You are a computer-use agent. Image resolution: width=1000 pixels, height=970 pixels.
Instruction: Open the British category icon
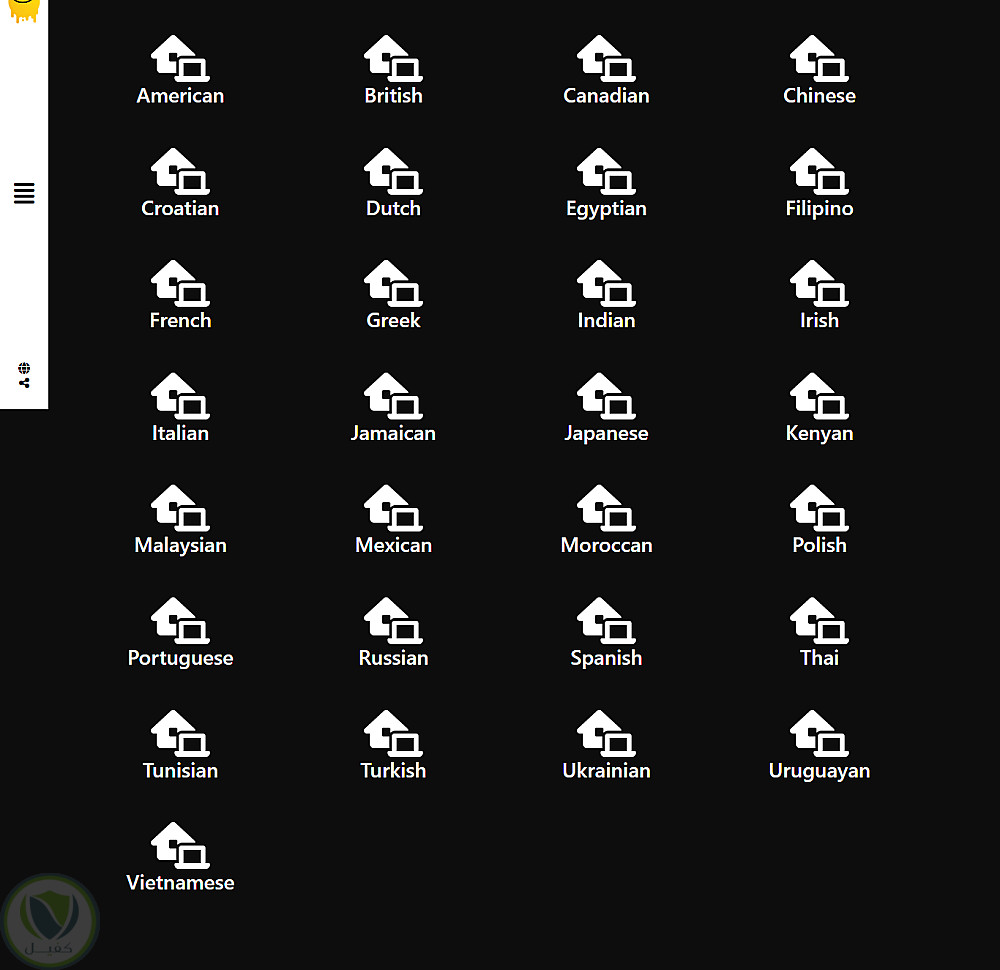(393, 59)
